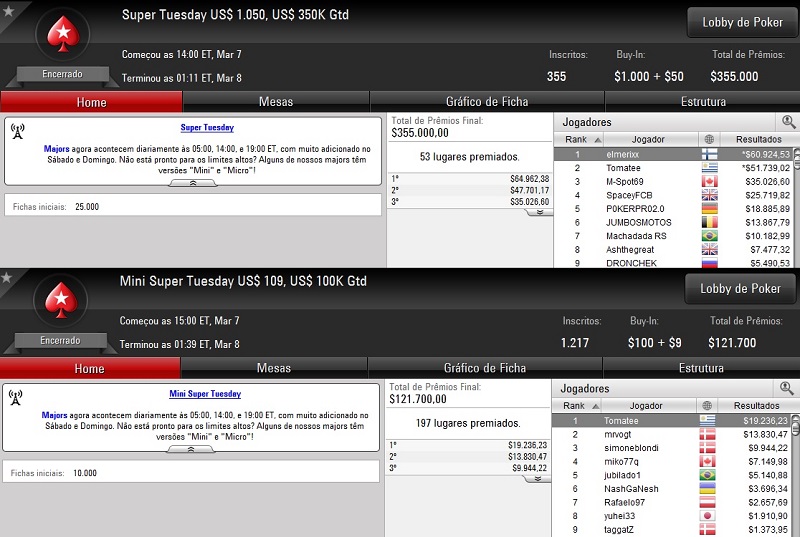The width and height of the screenshot is (800, 537).
Task: Select player simoneblondi row
Action: click(x=671, y=448)
